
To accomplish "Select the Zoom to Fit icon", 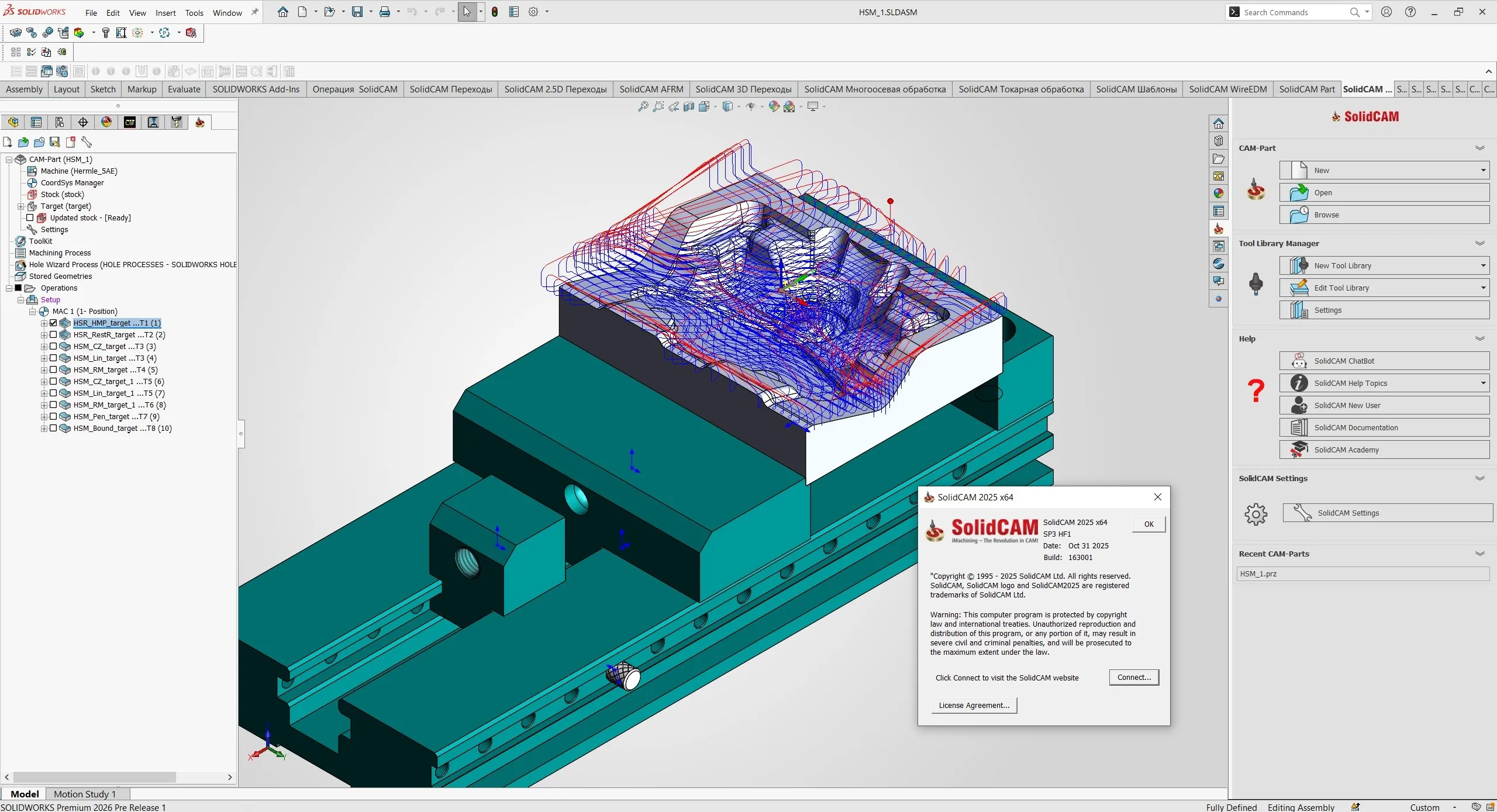I will 642,106.
